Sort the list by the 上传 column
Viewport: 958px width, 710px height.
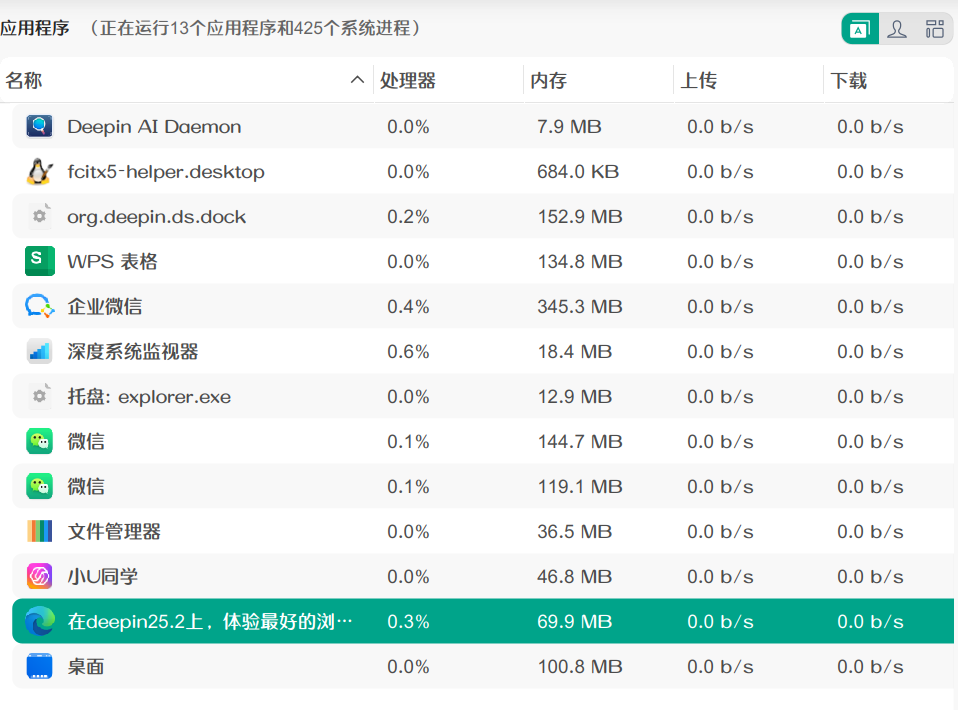[698, 80]
